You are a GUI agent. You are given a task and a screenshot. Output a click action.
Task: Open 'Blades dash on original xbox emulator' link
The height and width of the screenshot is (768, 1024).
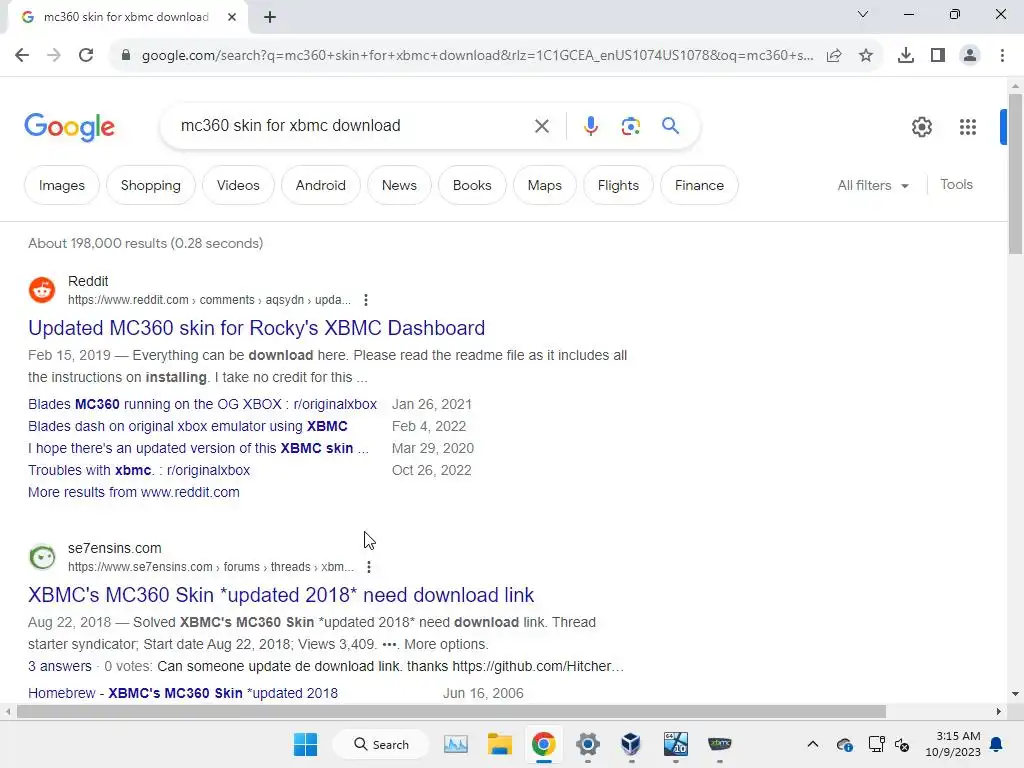[187, 426]
